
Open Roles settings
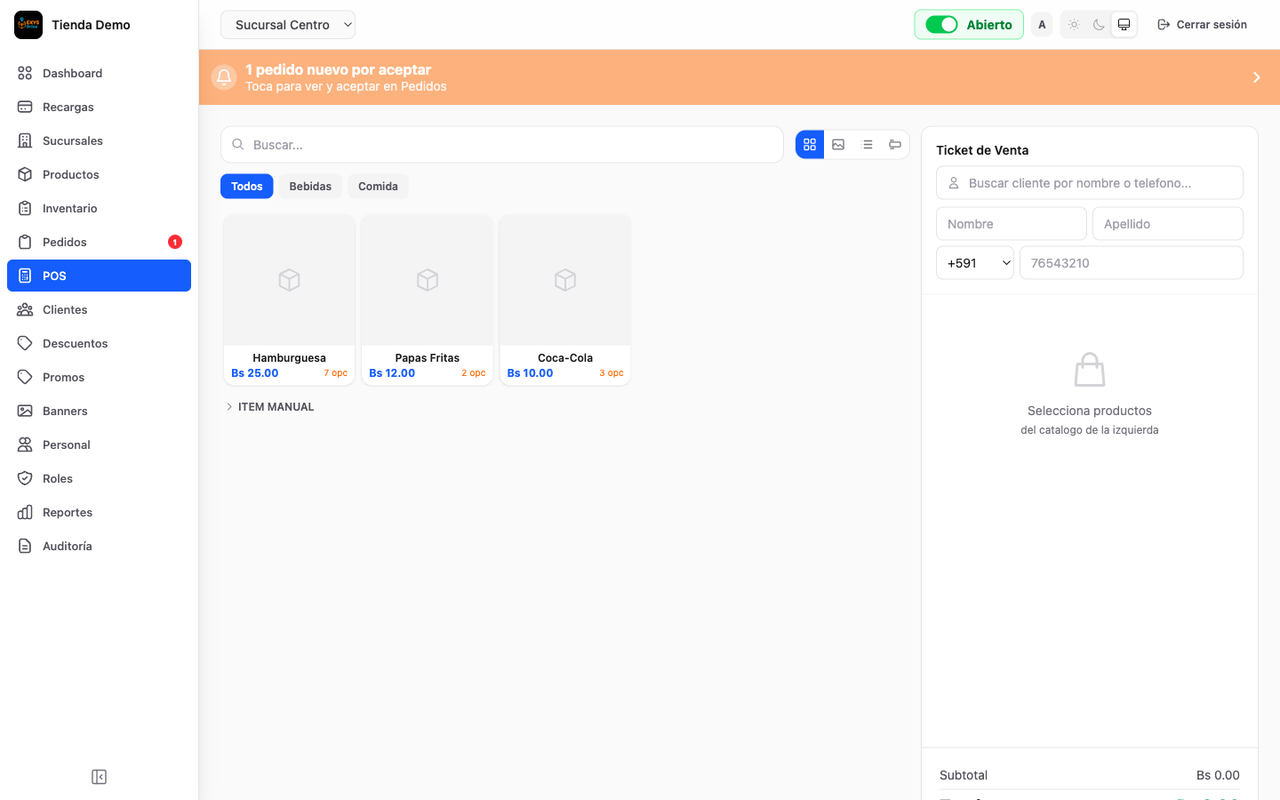99,478
